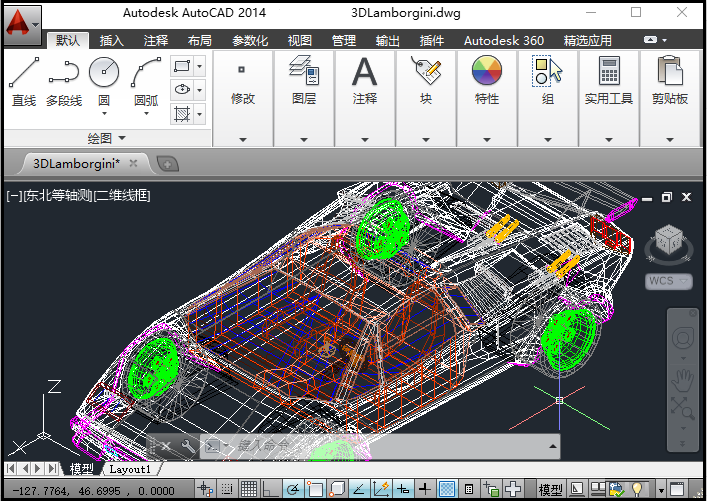The image size is (707, 501).
Task: Switch to the 精选应用 ribbon tab
Action: [588, 41]
